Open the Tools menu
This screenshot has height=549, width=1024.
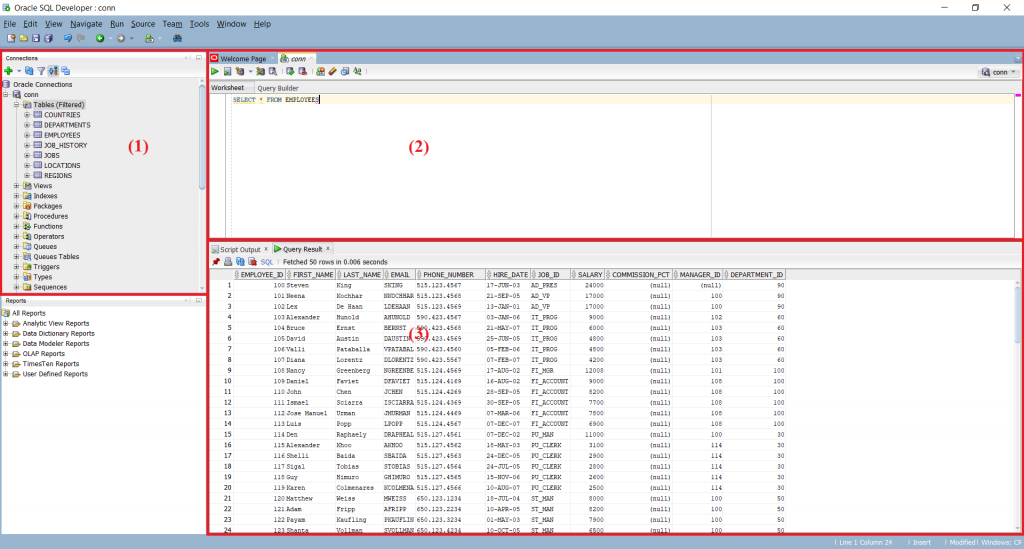click(199, 23)
